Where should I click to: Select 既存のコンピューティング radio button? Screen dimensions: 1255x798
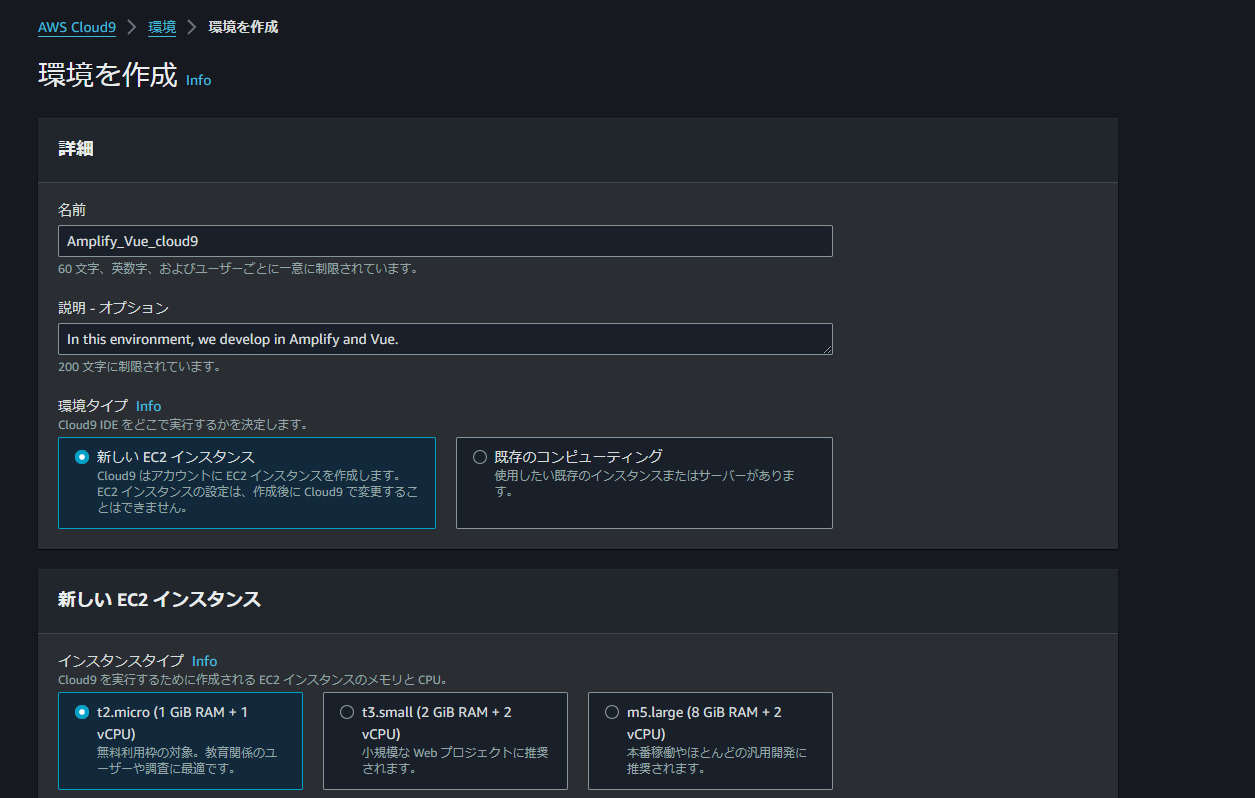coord(480,457)
